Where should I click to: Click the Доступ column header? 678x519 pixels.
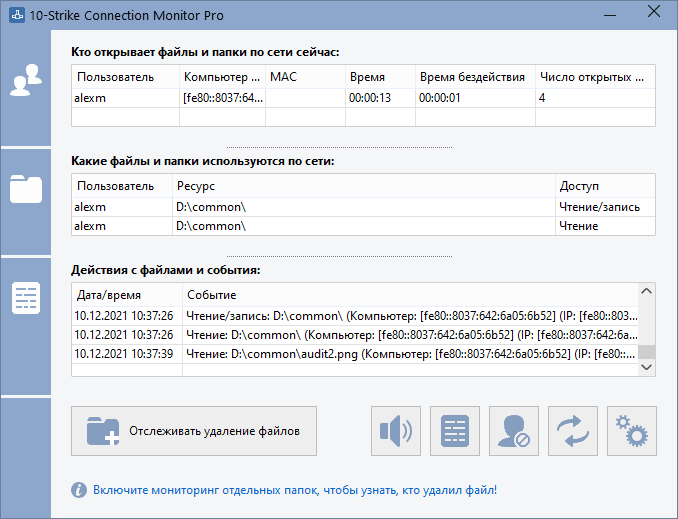pos(605,186)
